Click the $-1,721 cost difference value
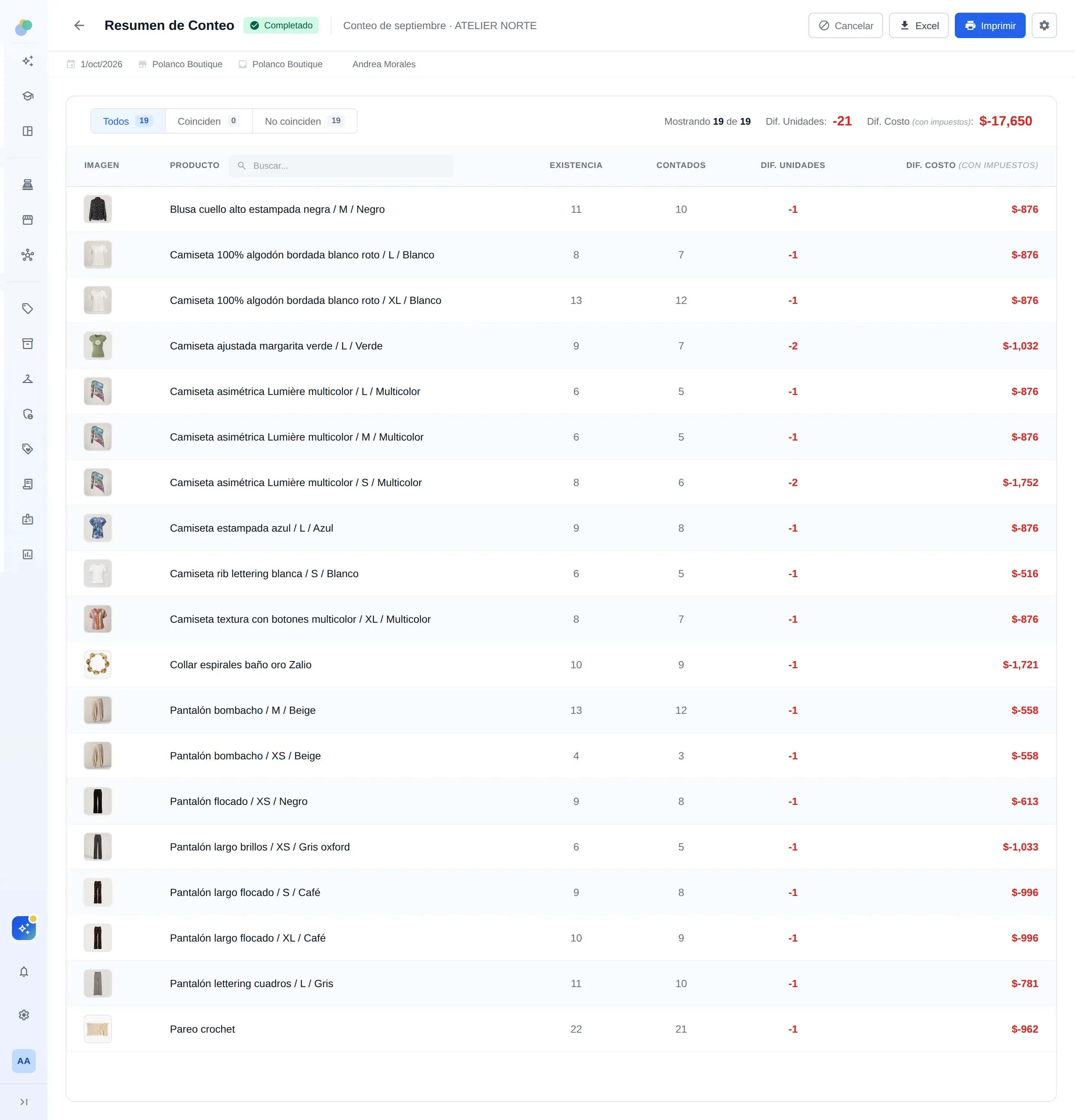Image resolution: width=1075 pixels, height=1120 pixels. click(x=1020, y=665)
